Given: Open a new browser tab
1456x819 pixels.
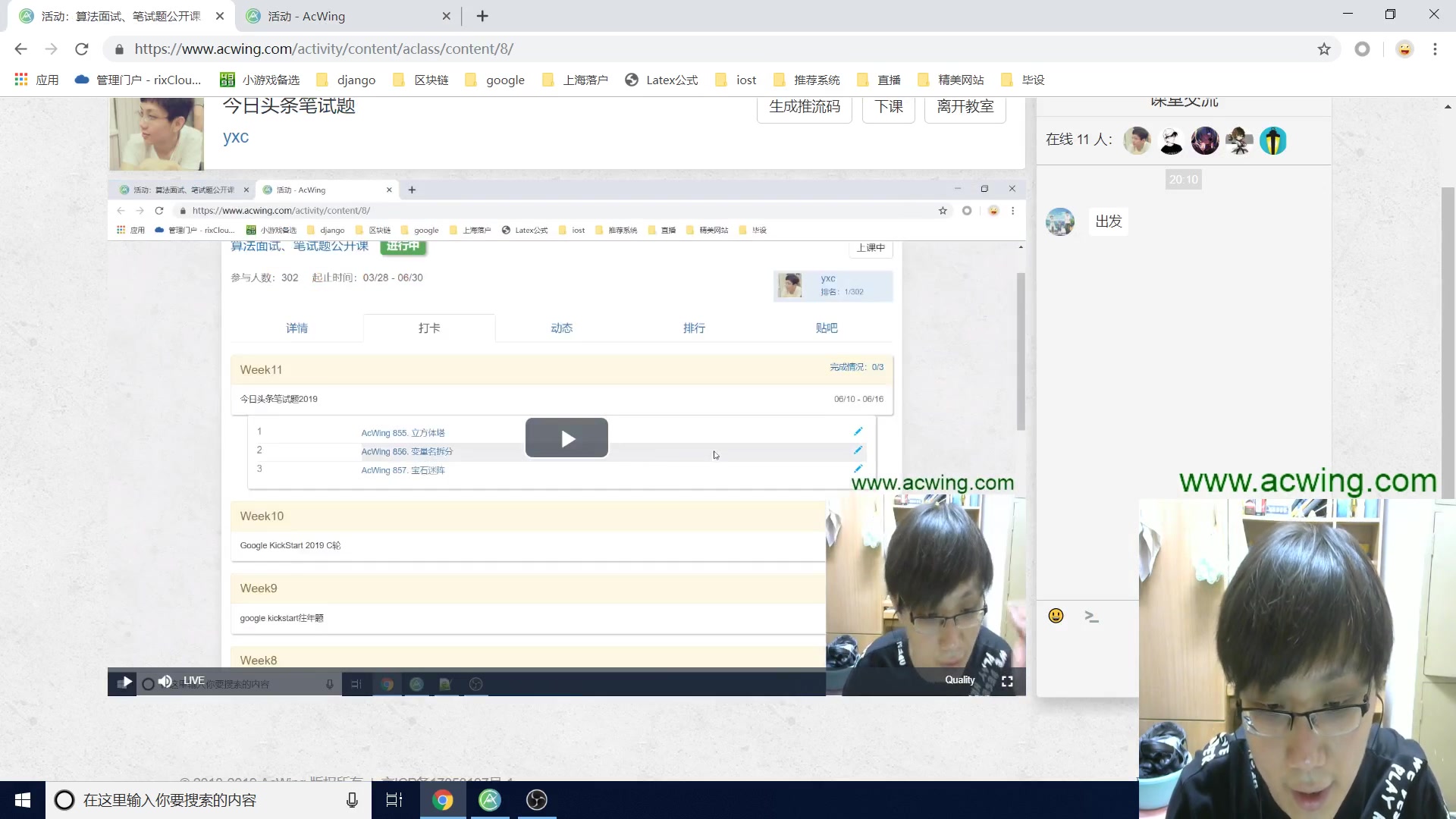Looking at the screenshot, I should pyautogui.click(x=482, y=16).
